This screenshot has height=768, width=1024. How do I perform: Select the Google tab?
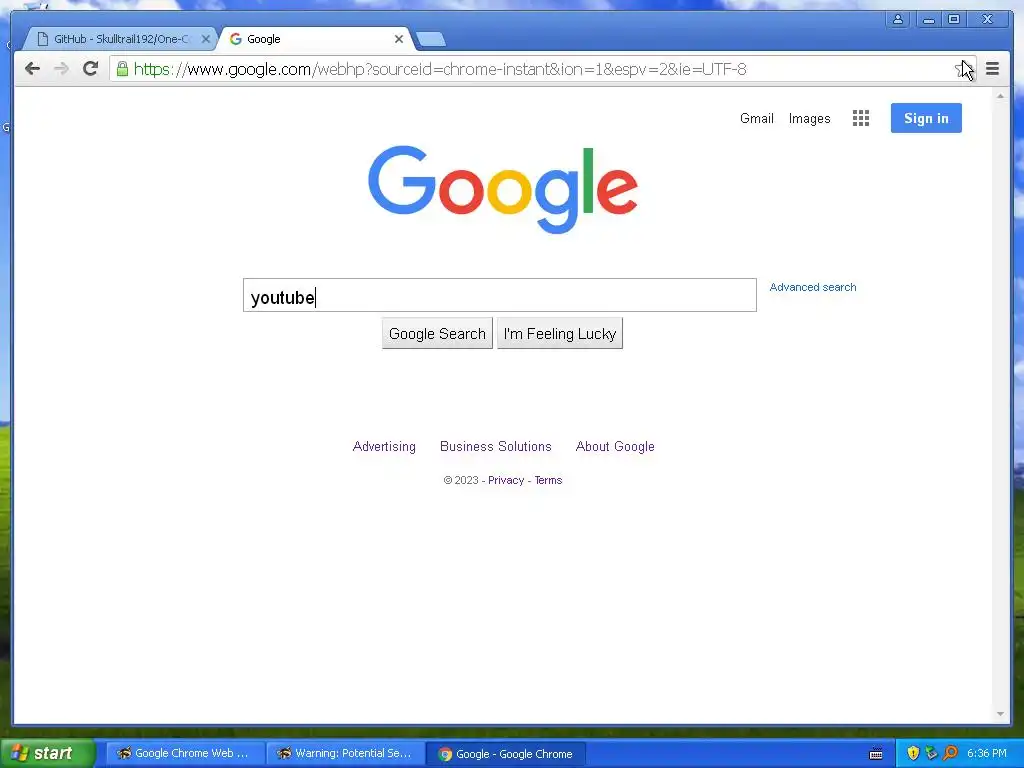pyautogui.click(x=315, y=39)
